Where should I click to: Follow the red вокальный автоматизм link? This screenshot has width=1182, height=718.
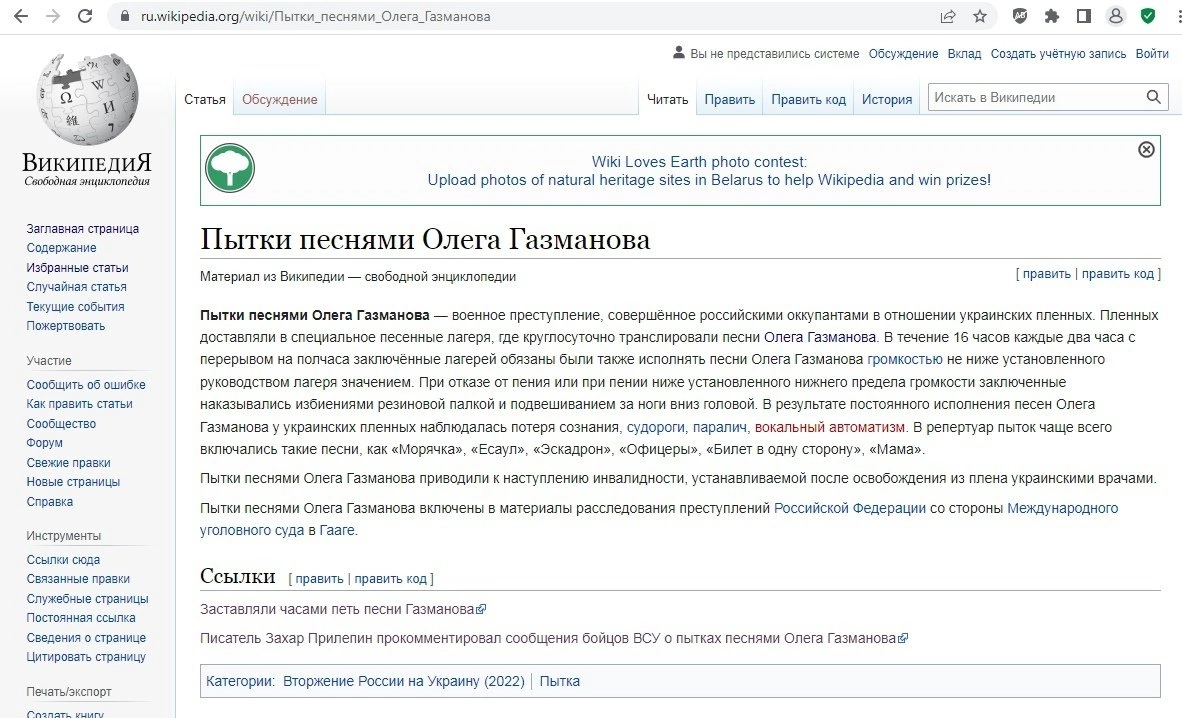pyautogui.click(x=829, y=428)
